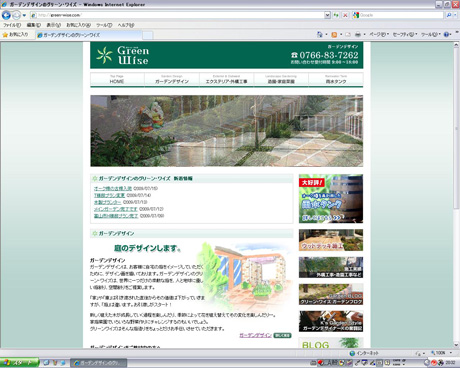This screenshot has width=460, height=368.
Task: Open the お気に入り(A) menu
Action: click(x=78, y=25)
